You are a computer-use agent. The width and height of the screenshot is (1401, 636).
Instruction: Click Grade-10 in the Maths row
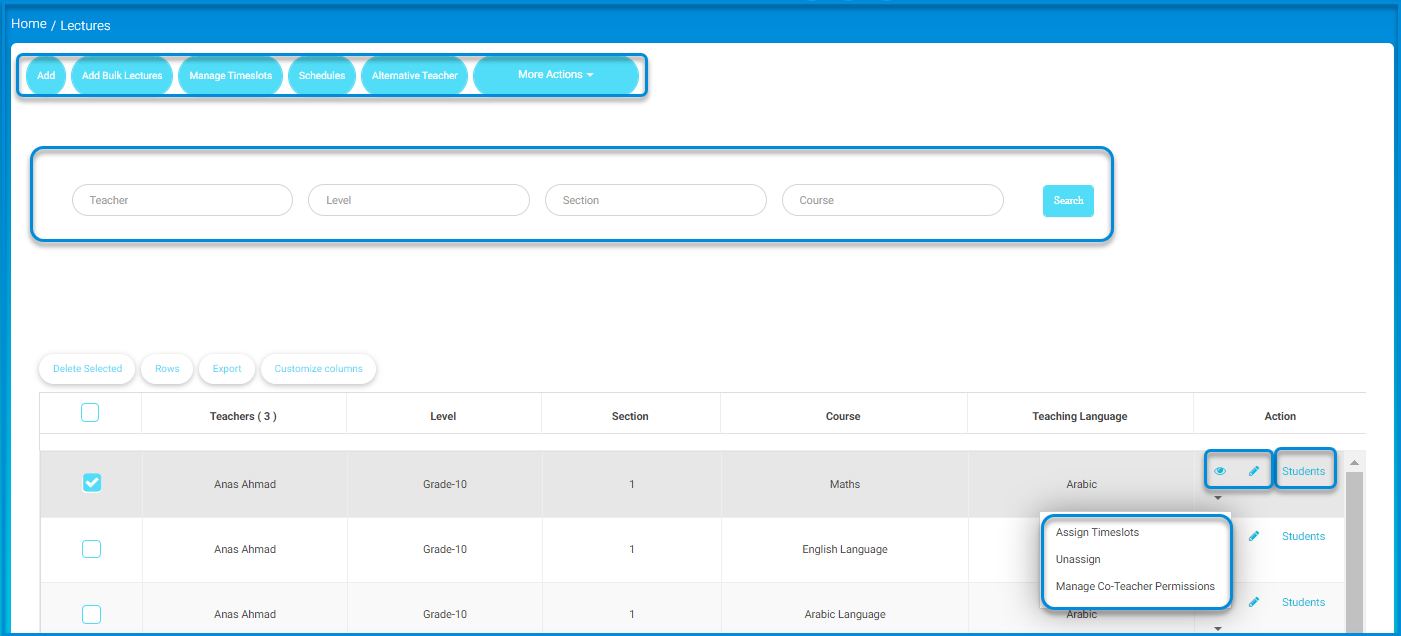[x=445, y=484]
